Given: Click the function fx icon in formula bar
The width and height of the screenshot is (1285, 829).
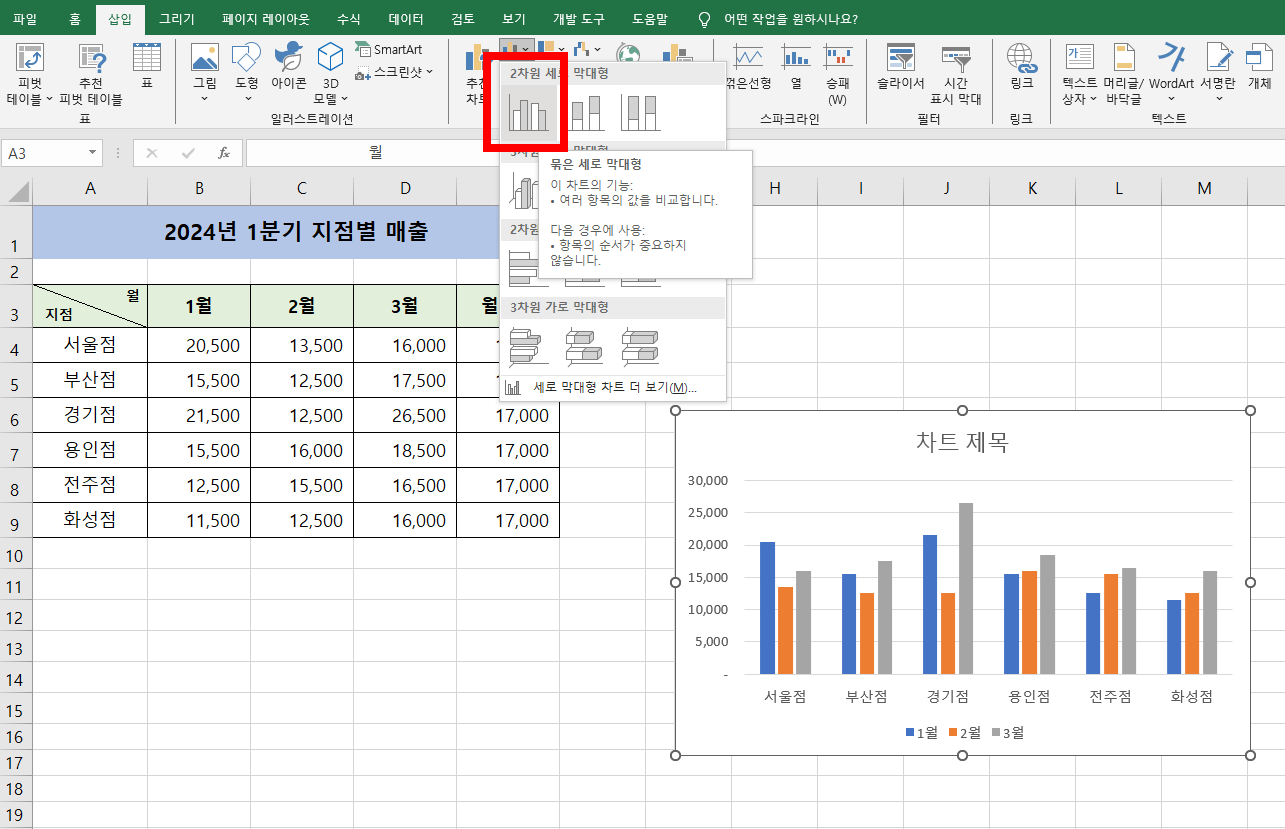Looking at the screenshot, I should [x=224, y=153].
